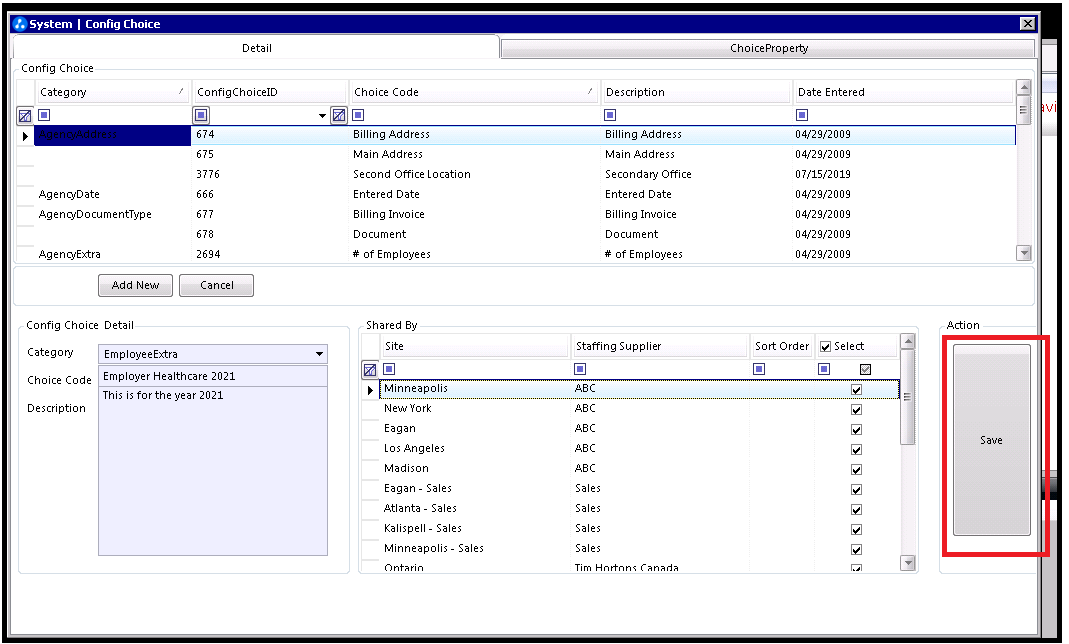Open the Select column filter icon
Viewport: 1069px width, 644px height.
pos(824,369)
